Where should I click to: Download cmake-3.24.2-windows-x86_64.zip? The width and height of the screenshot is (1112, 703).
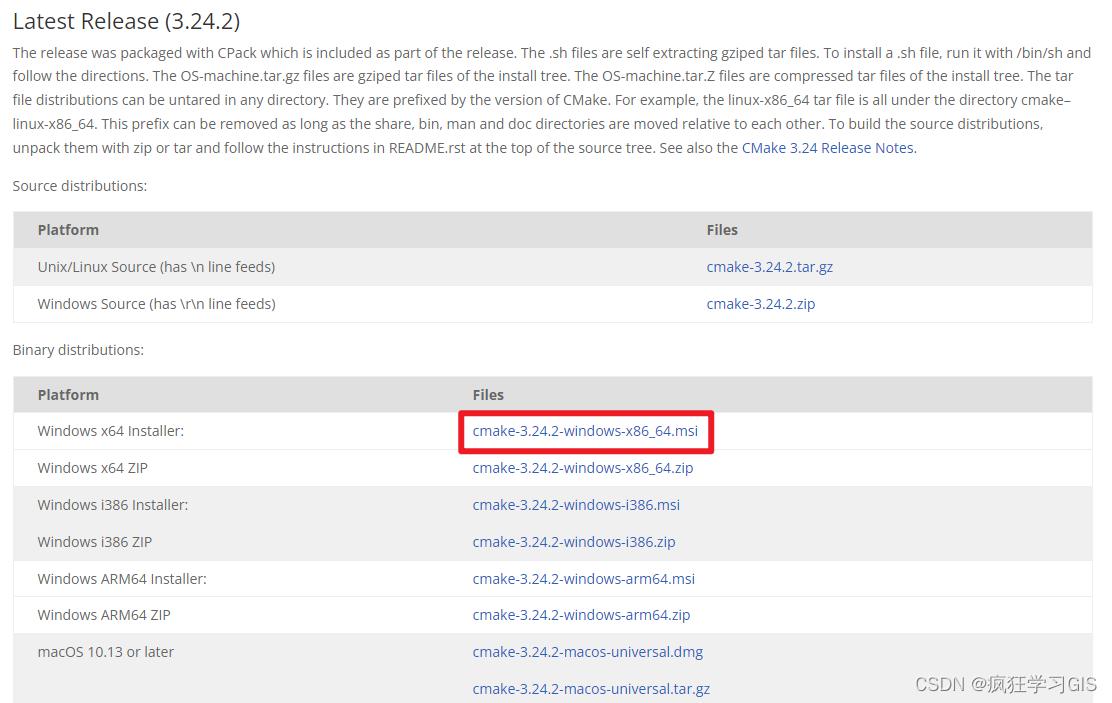[583, 467]
